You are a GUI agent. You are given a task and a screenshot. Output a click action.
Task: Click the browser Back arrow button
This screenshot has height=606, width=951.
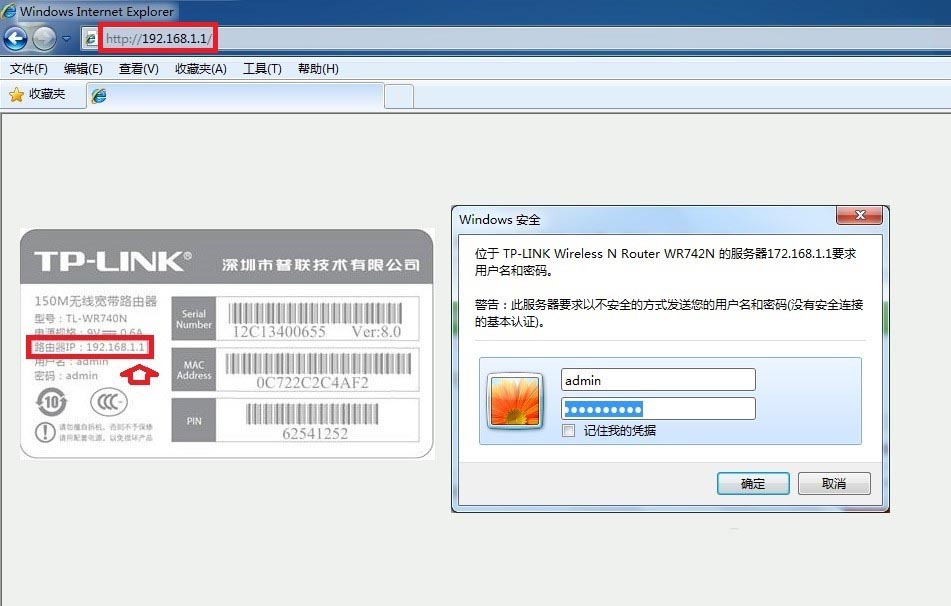tap(15, 39)
